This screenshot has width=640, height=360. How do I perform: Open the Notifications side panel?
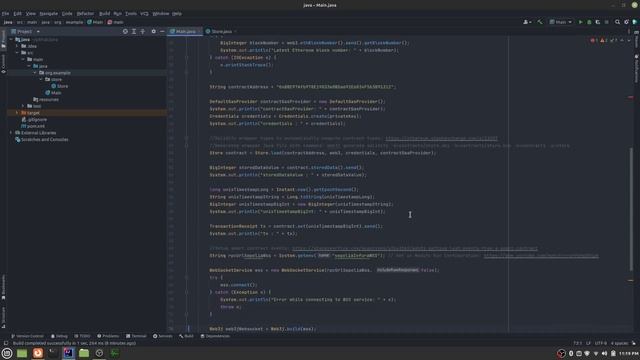click(x=636, y=68)
